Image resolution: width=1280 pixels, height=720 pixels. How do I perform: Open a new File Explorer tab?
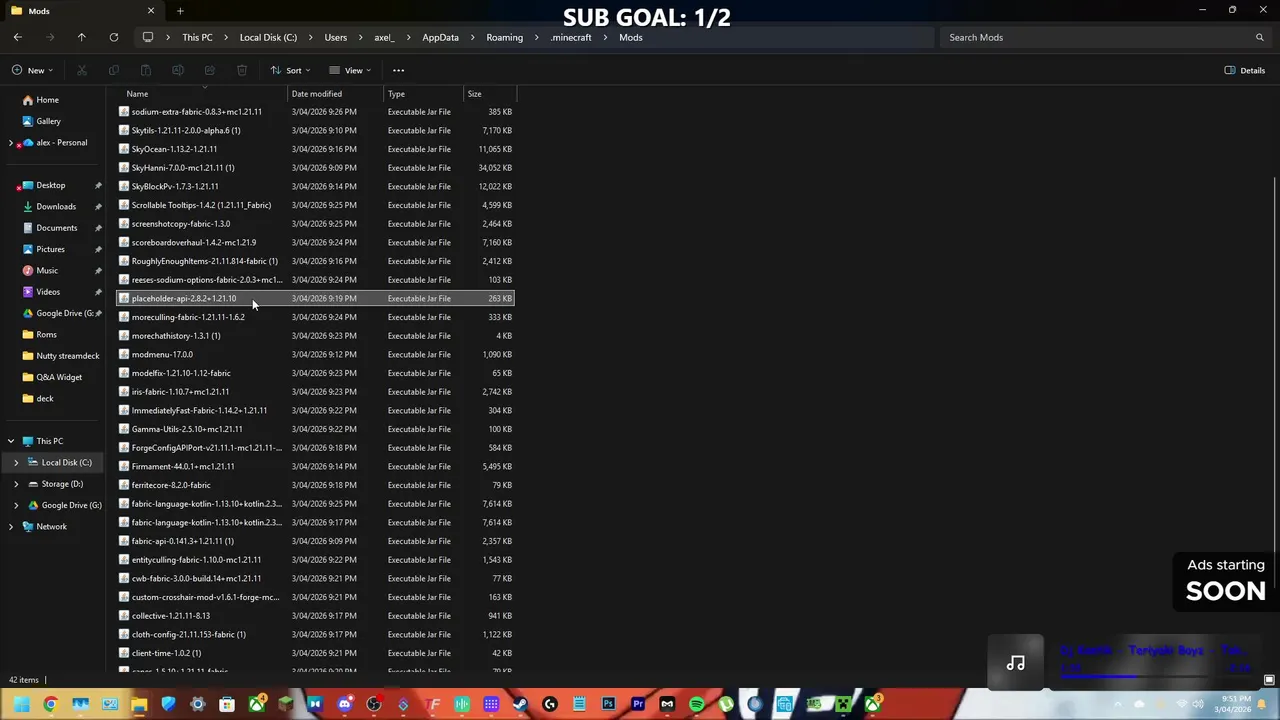tap(180, 11)
